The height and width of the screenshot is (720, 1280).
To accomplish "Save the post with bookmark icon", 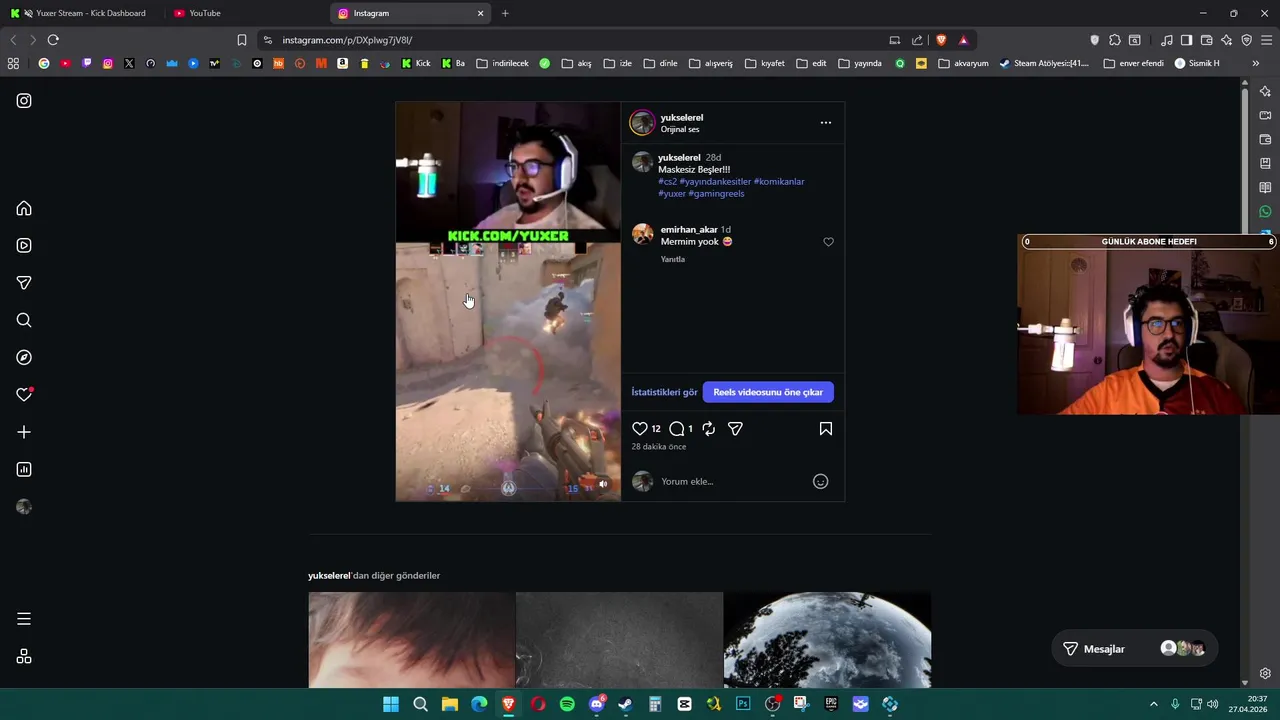I will (826, 428).
